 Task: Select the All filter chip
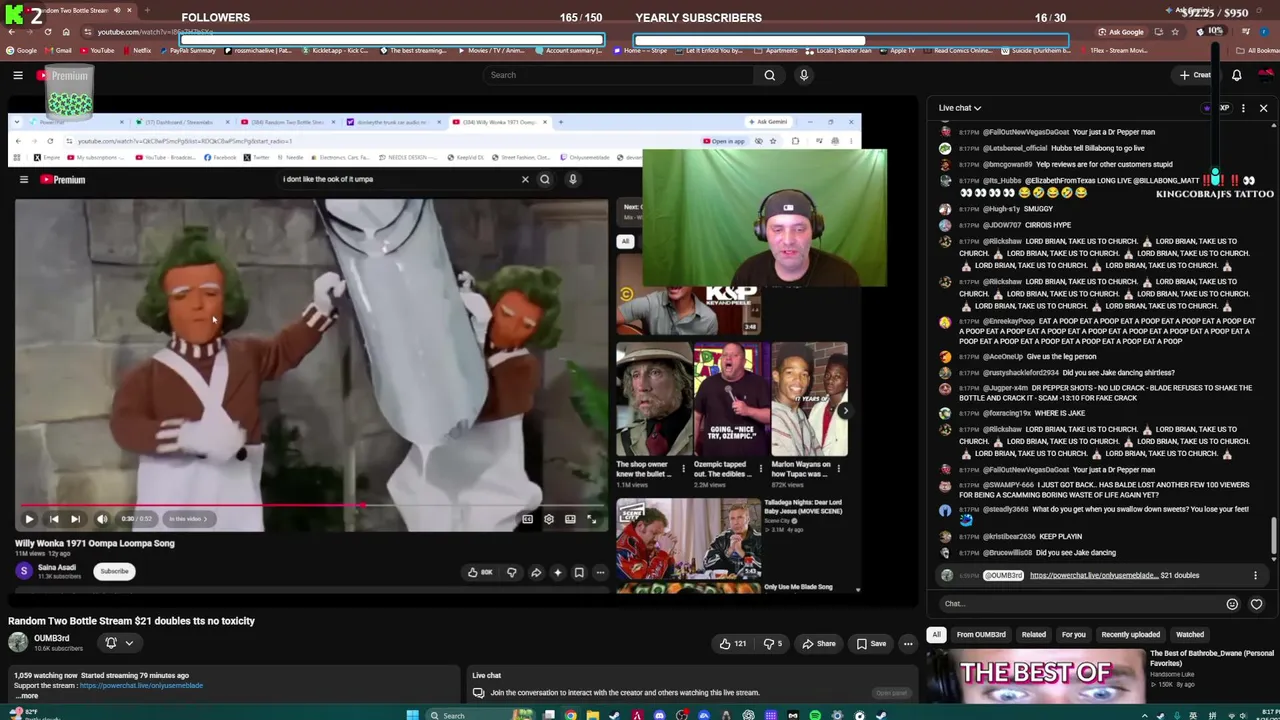936,635
